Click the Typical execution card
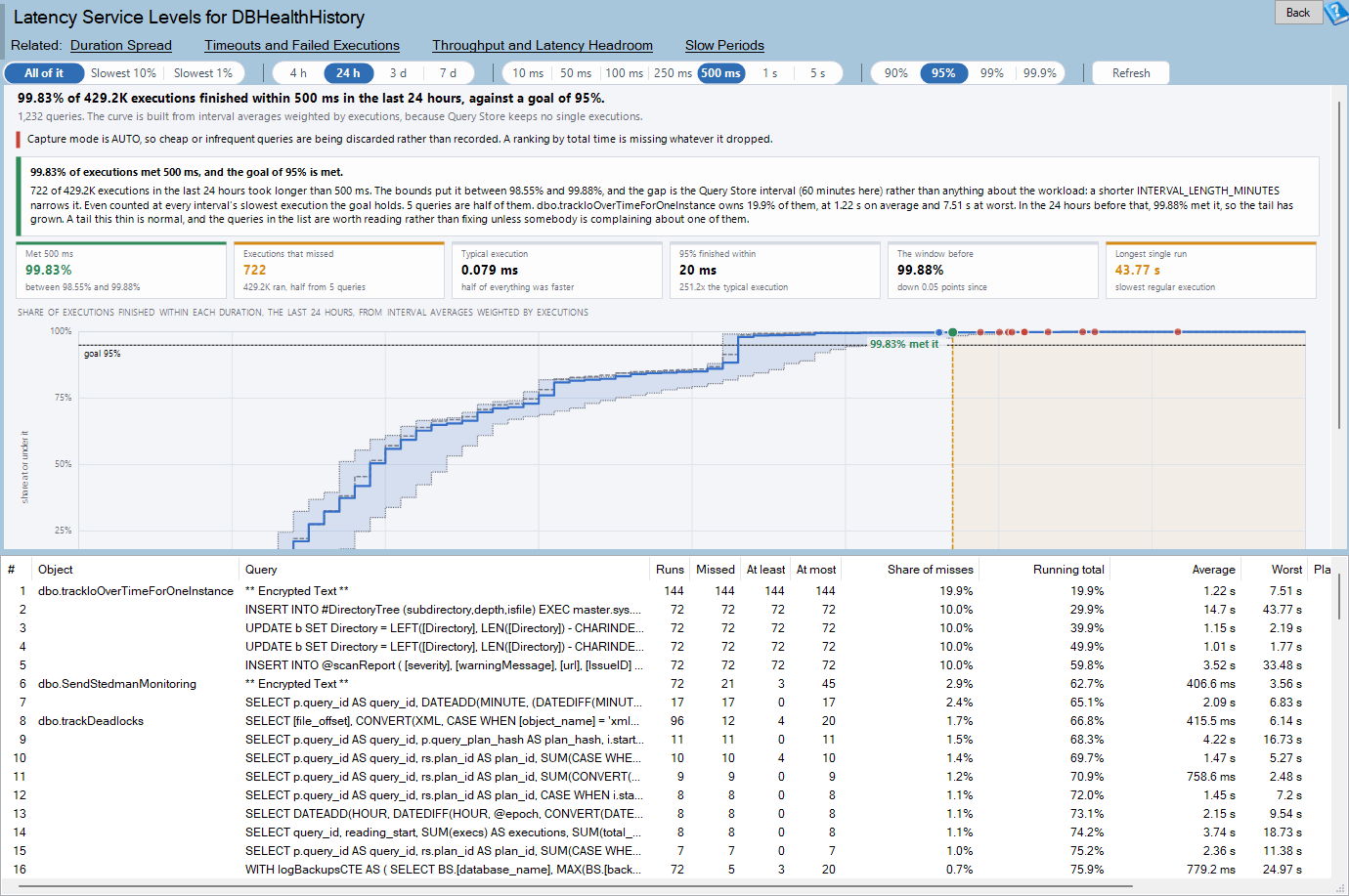 [x=557, y=270]
